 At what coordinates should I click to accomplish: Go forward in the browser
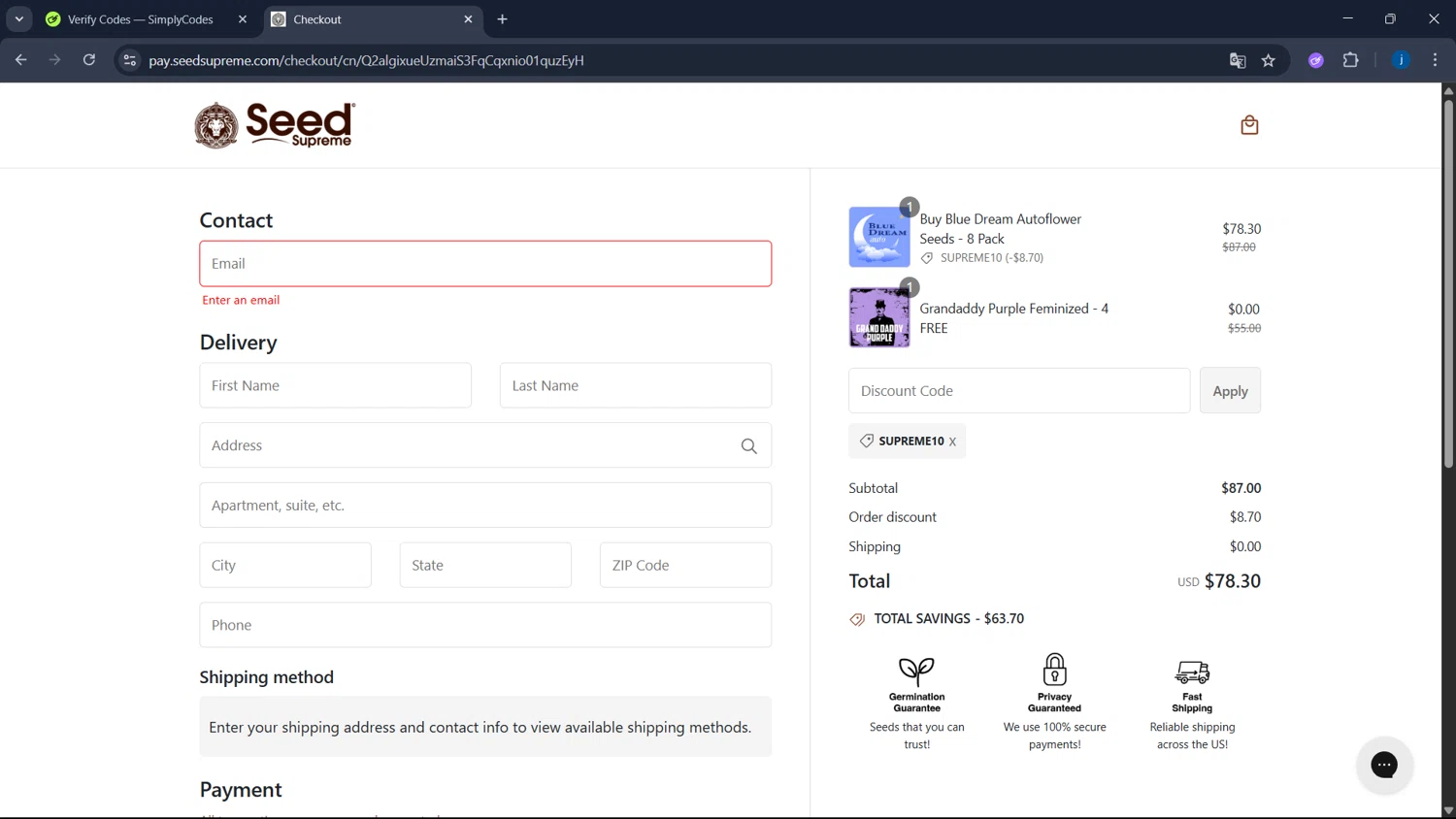coord(54,60)
